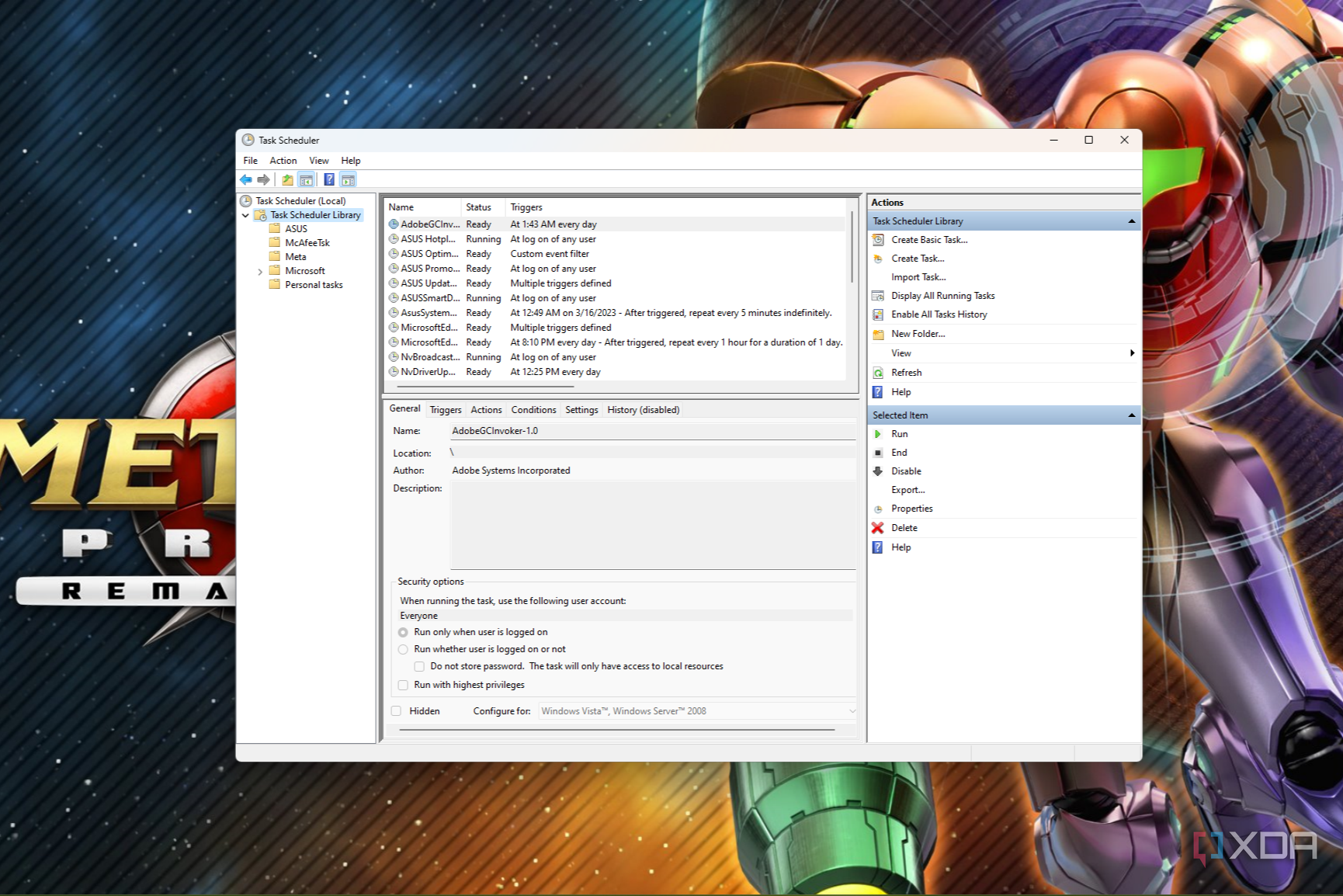Check the Hidden checkbox

396,710
